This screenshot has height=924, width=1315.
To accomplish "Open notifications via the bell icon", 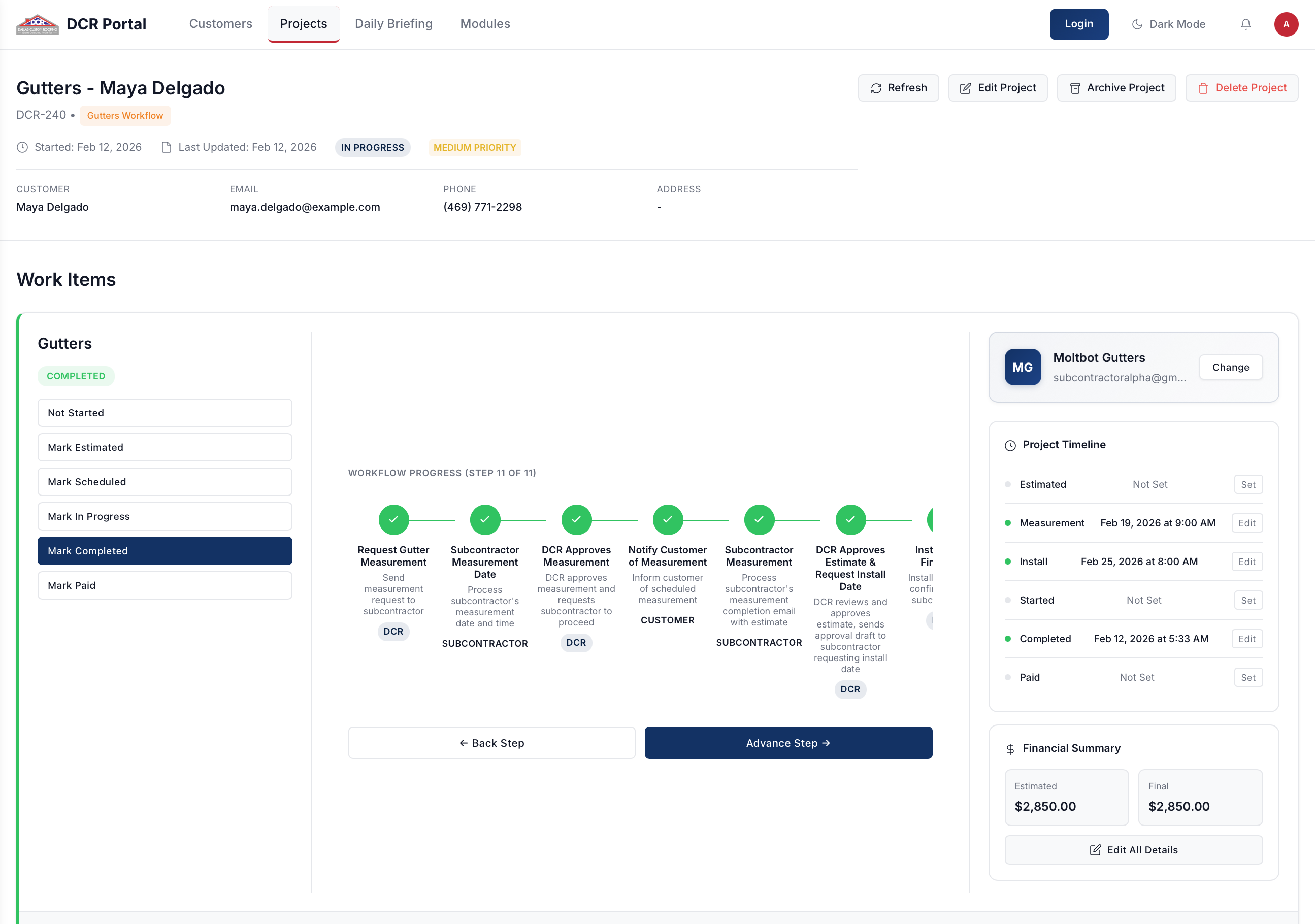I will pyautogui.click(x=1245, y=24).
